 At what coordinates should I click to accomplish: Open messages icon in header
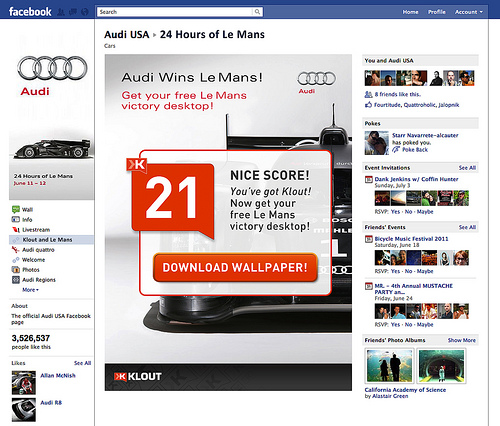click(73, 12)
